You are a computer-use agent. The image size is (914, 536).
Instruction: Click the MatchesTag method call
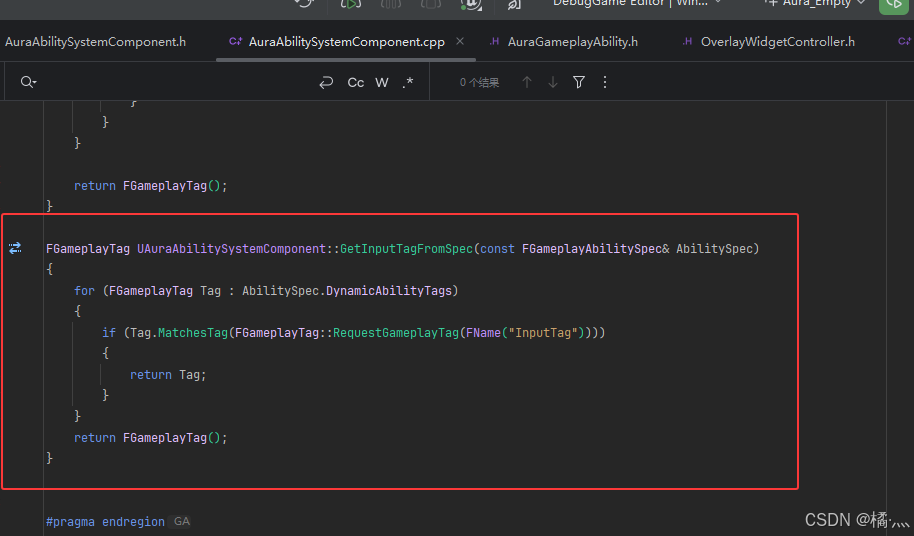[x=193, y=333]
